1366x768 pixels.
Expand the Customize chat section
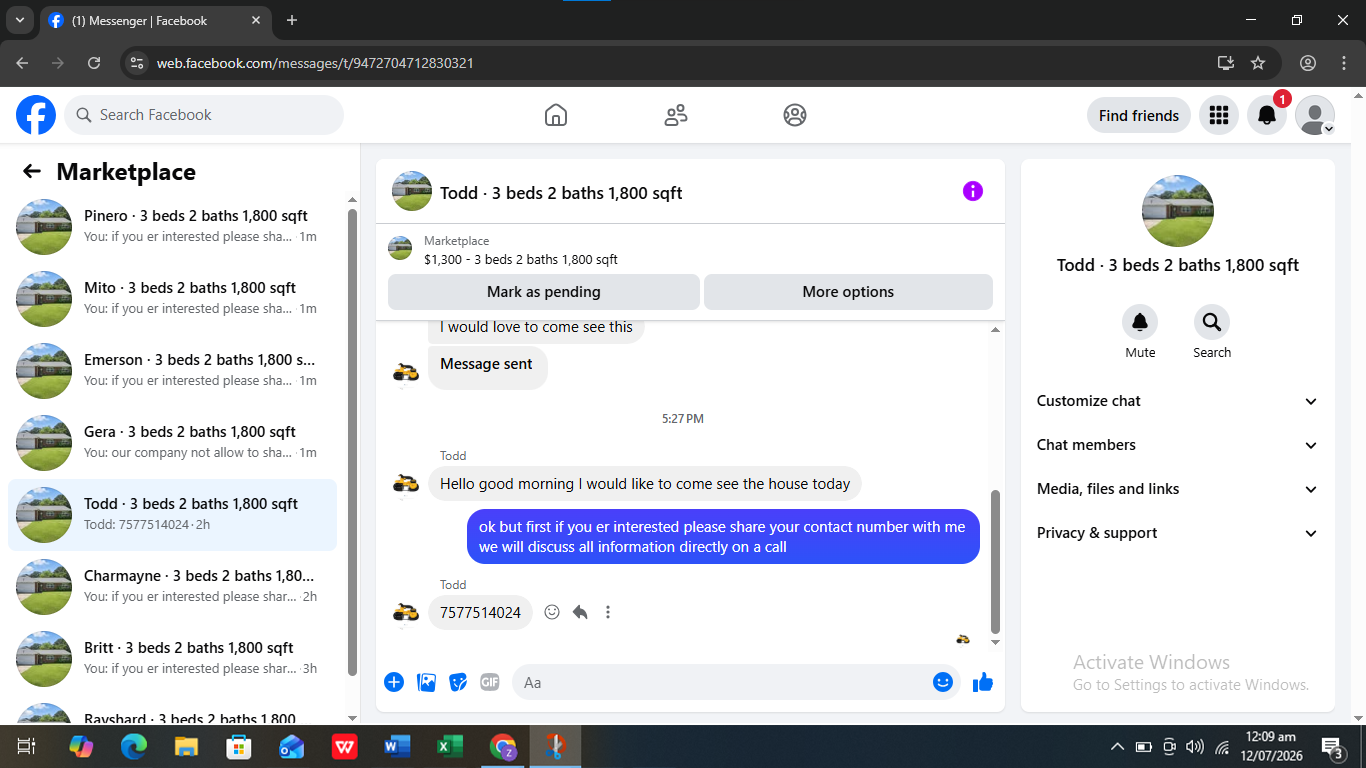pyautogui.click(x=1177, y=401)
